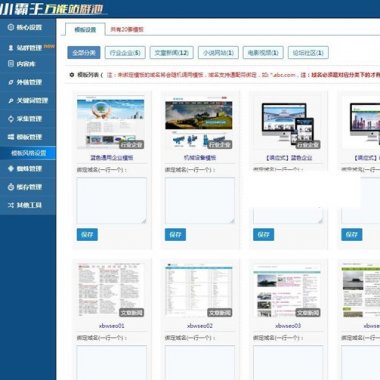Click the 采集管理 sidebar icon

(x=11, y=119)
